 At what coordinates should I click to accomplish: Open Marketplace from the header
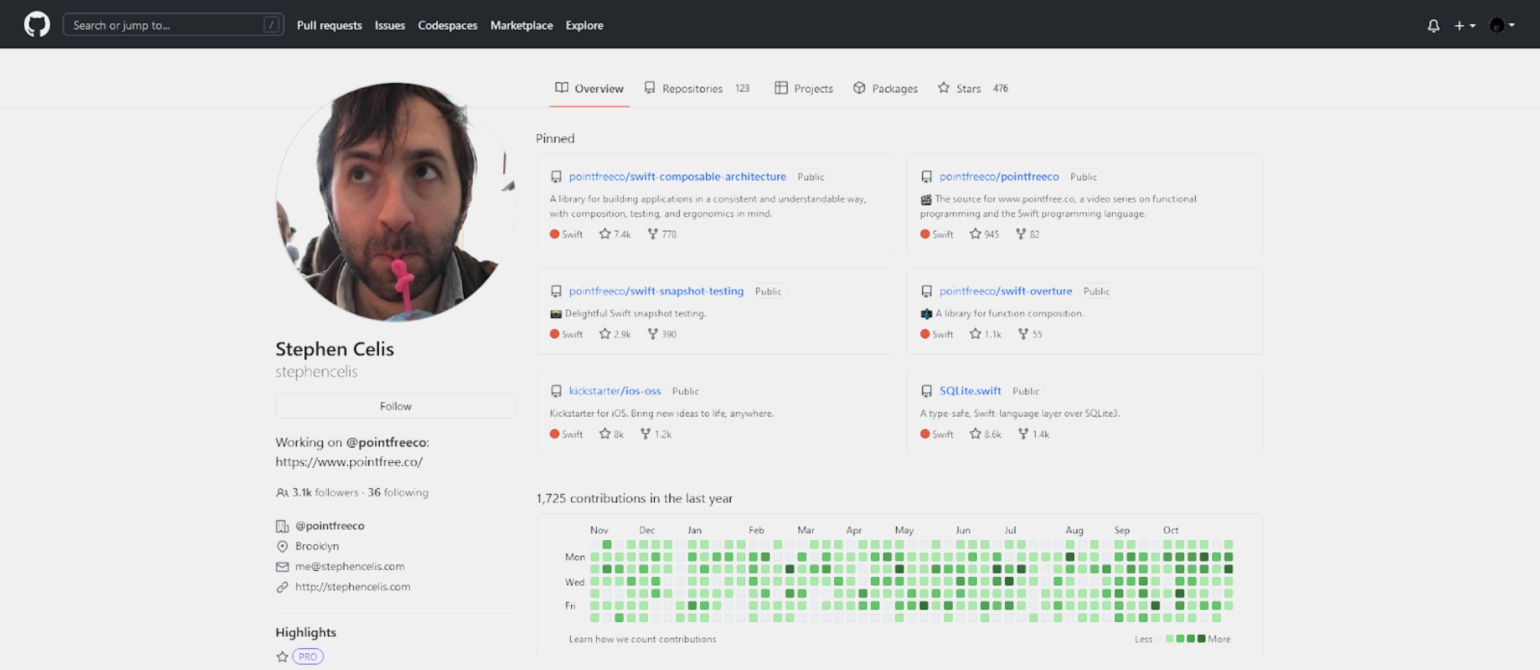coord(521,26)
